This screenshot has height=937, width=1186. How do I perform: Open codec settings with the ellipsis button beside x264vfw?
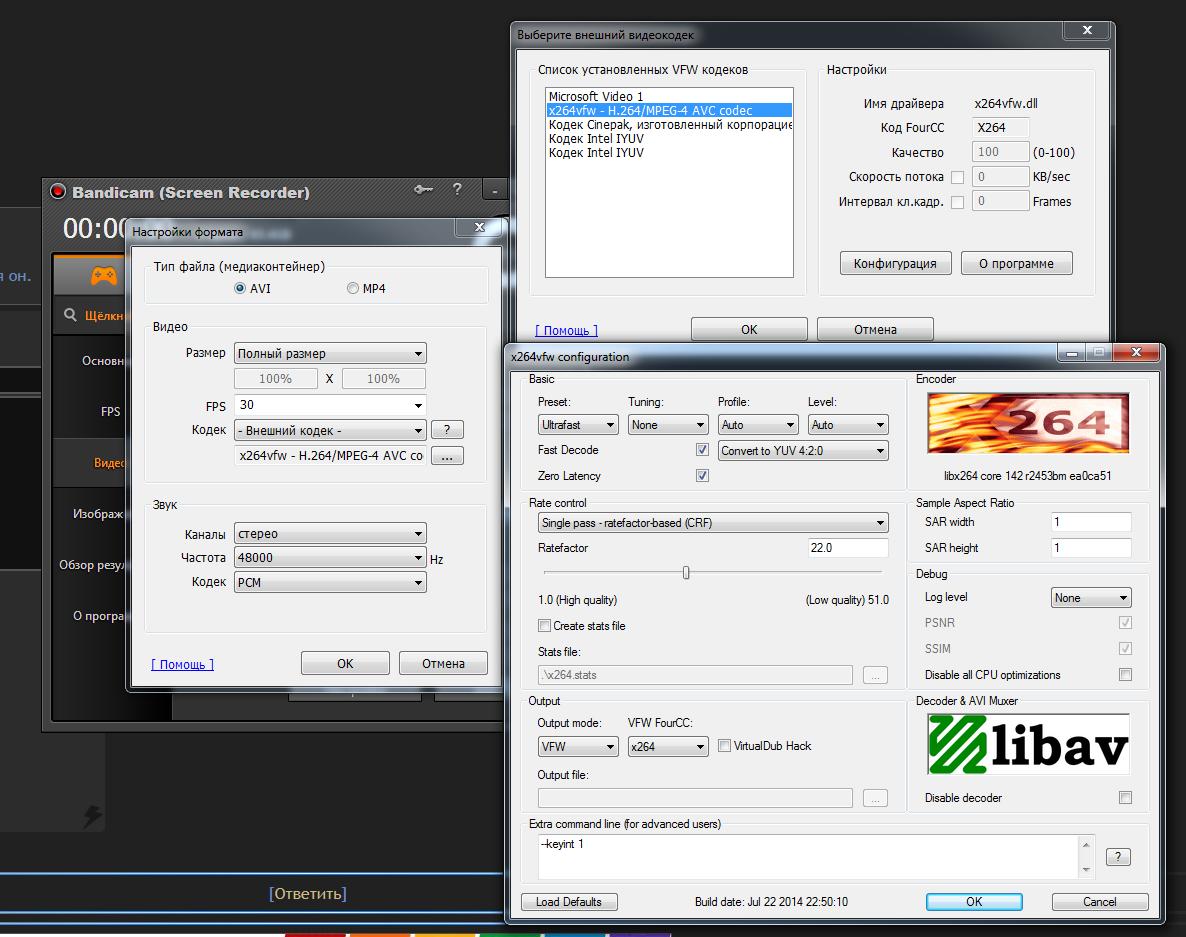click(447, 456)
